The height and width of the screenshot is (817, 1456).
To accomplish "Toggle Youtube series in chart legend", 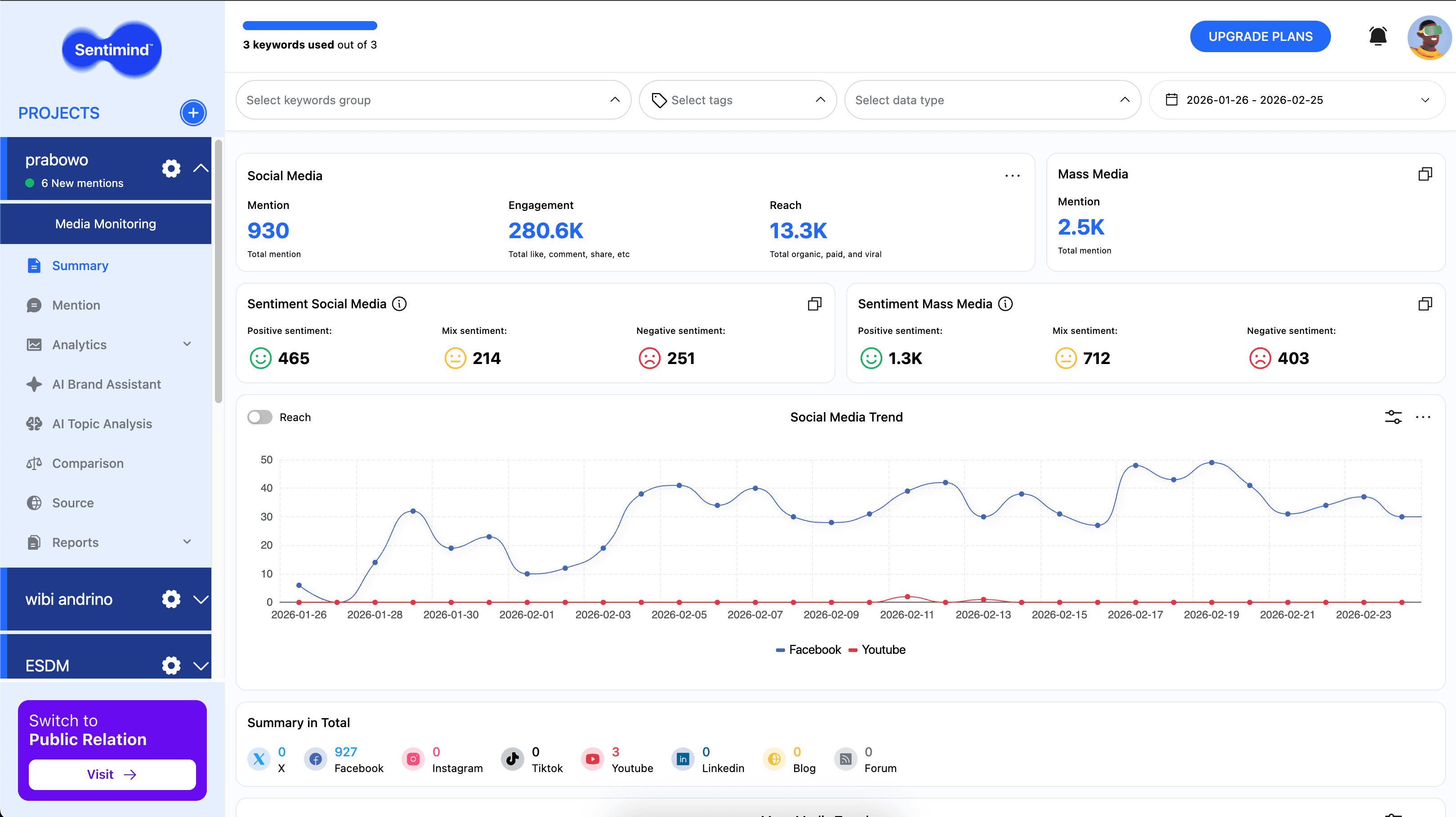I will (877, 650).
